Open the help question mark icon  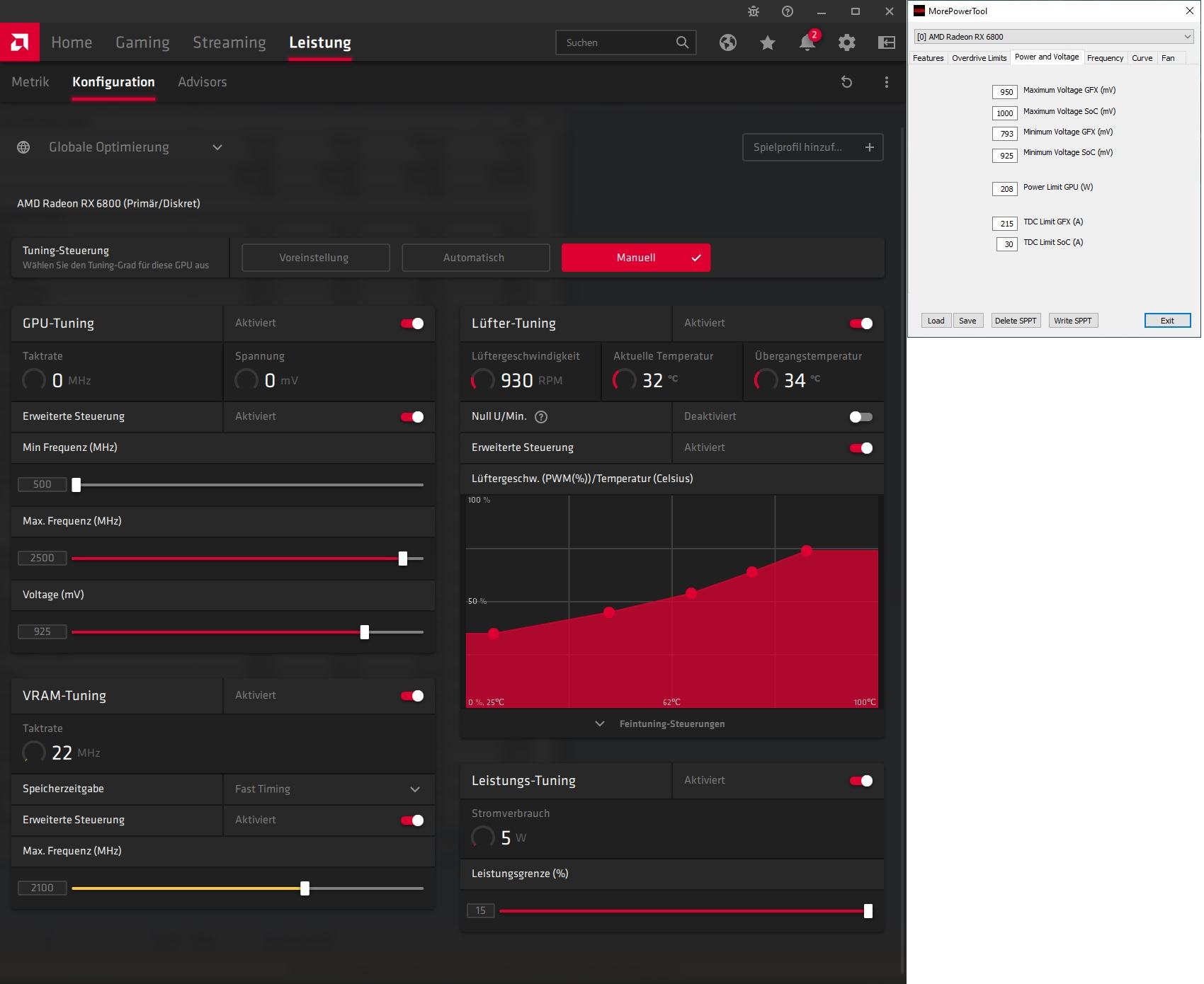[x=788, y=11]
